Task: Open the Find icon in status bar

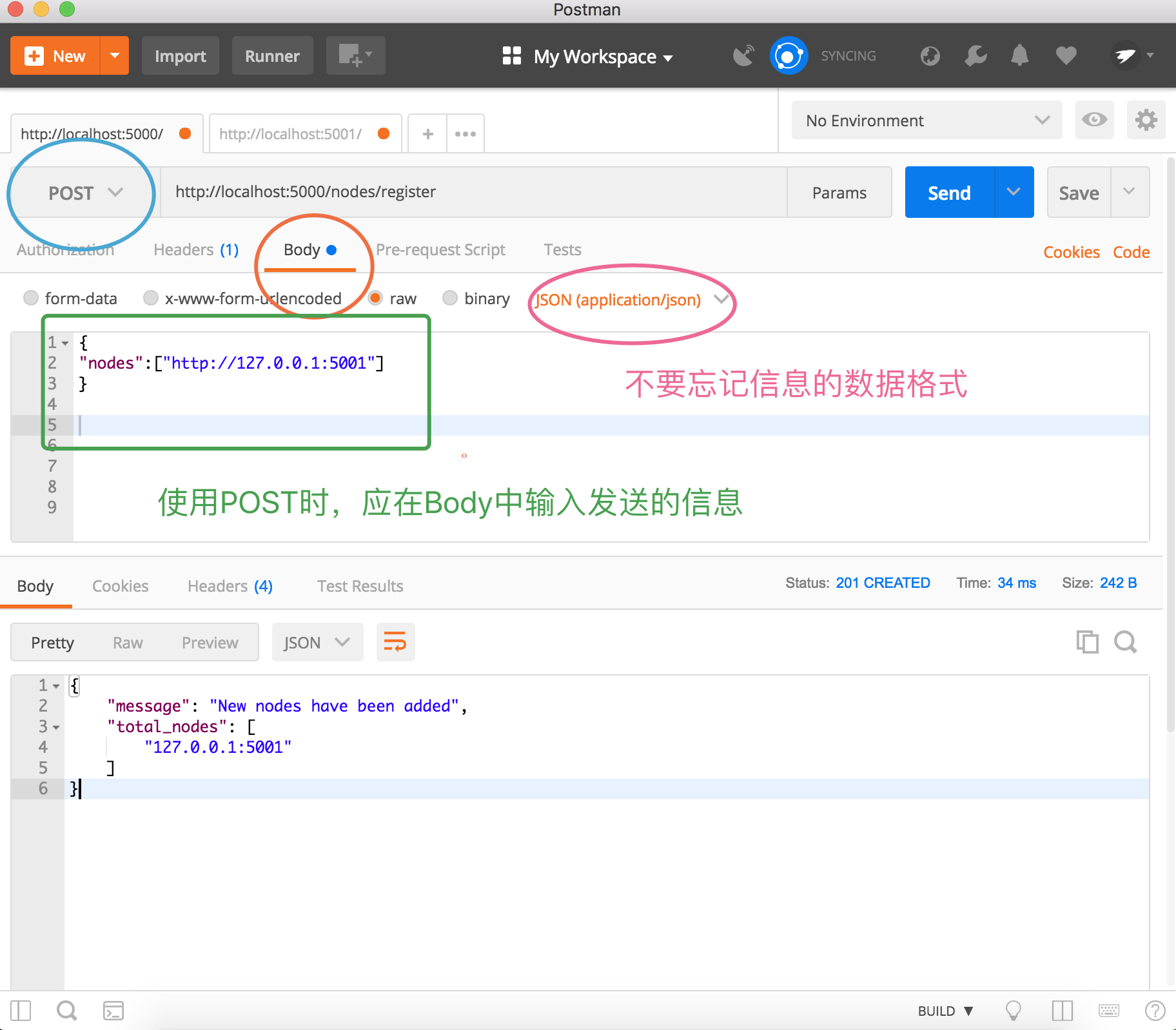Action: (x=66, y=1011)
